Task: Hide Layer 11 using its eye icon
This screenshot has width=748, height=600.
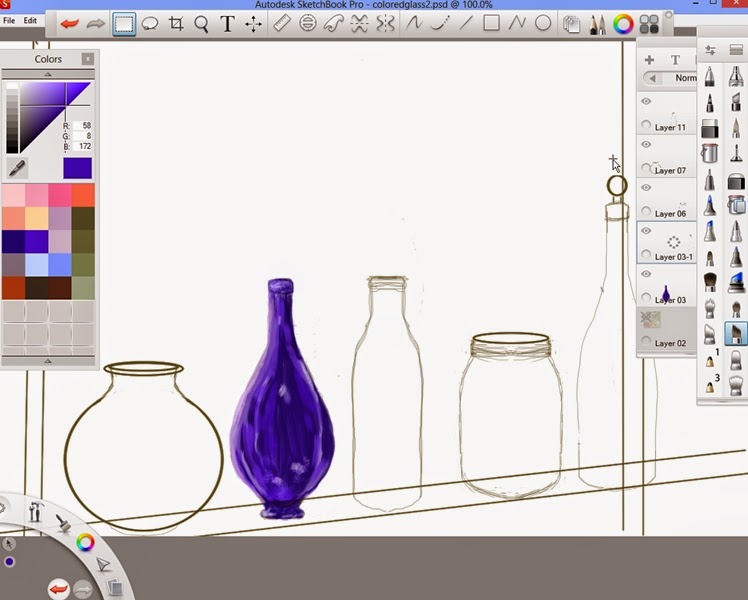Action: (x=646, y=101)
